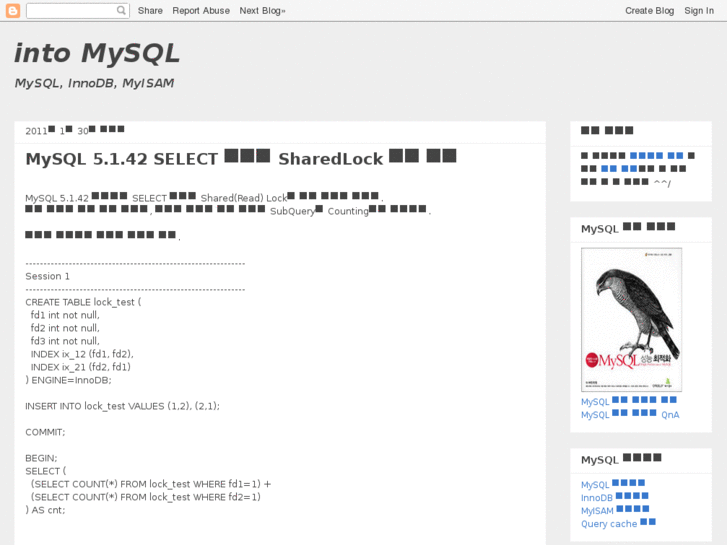Open the InnoDB category link
The height and width of the screenshot is (545, 727).
615,497
